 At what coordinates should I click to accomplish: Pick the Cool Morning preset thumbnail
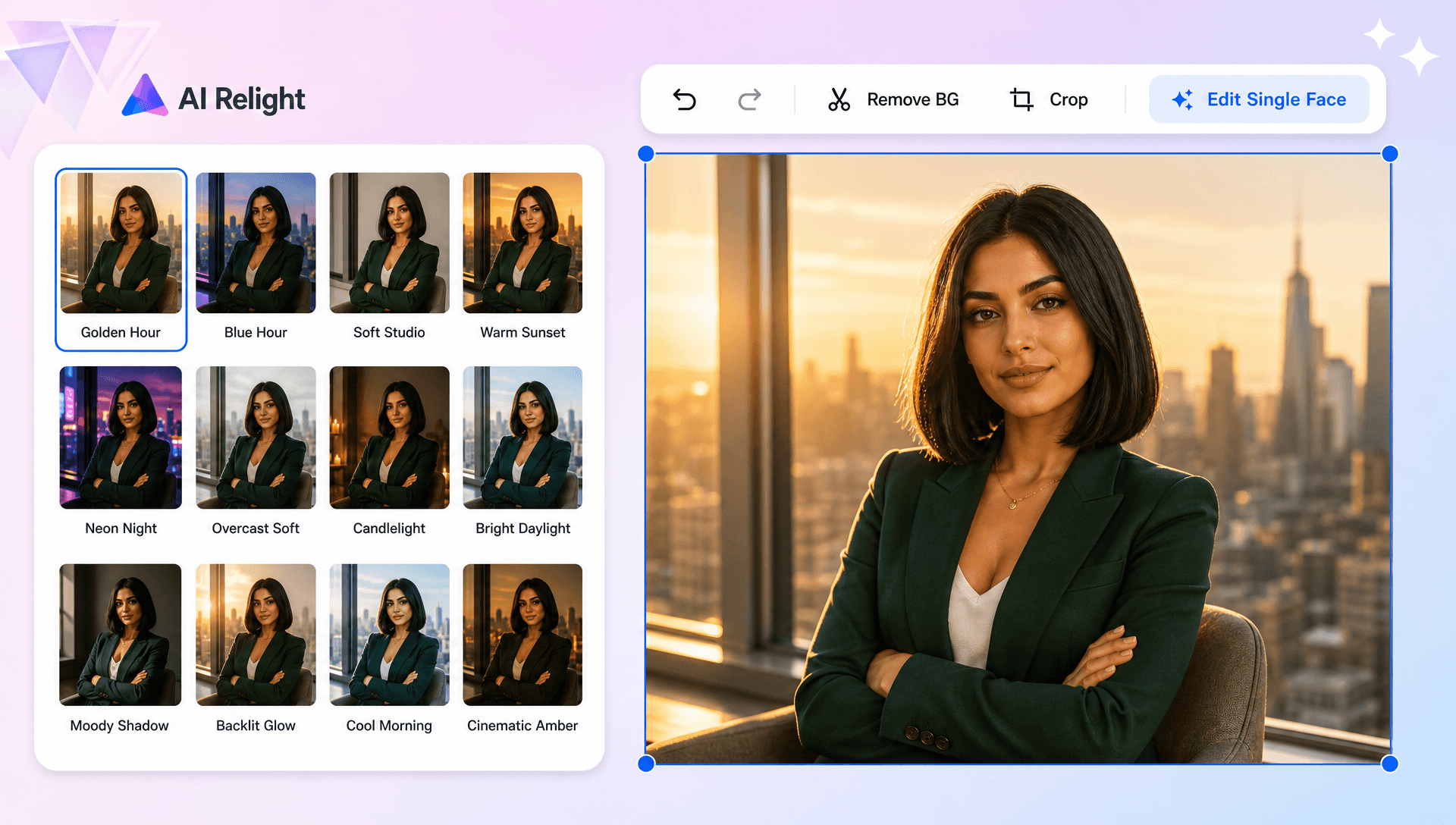[389, 635]
